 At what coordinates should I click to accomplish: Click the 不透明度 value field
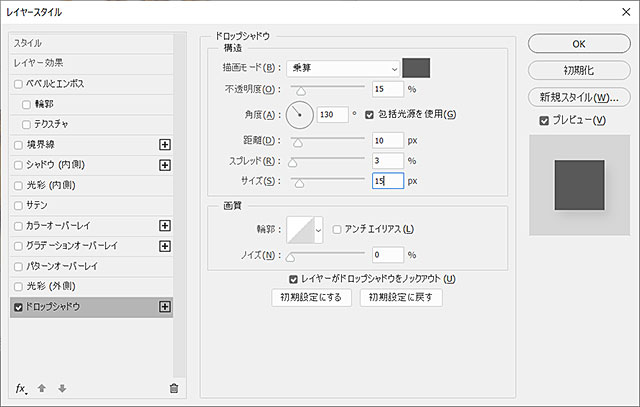[388, 89]
